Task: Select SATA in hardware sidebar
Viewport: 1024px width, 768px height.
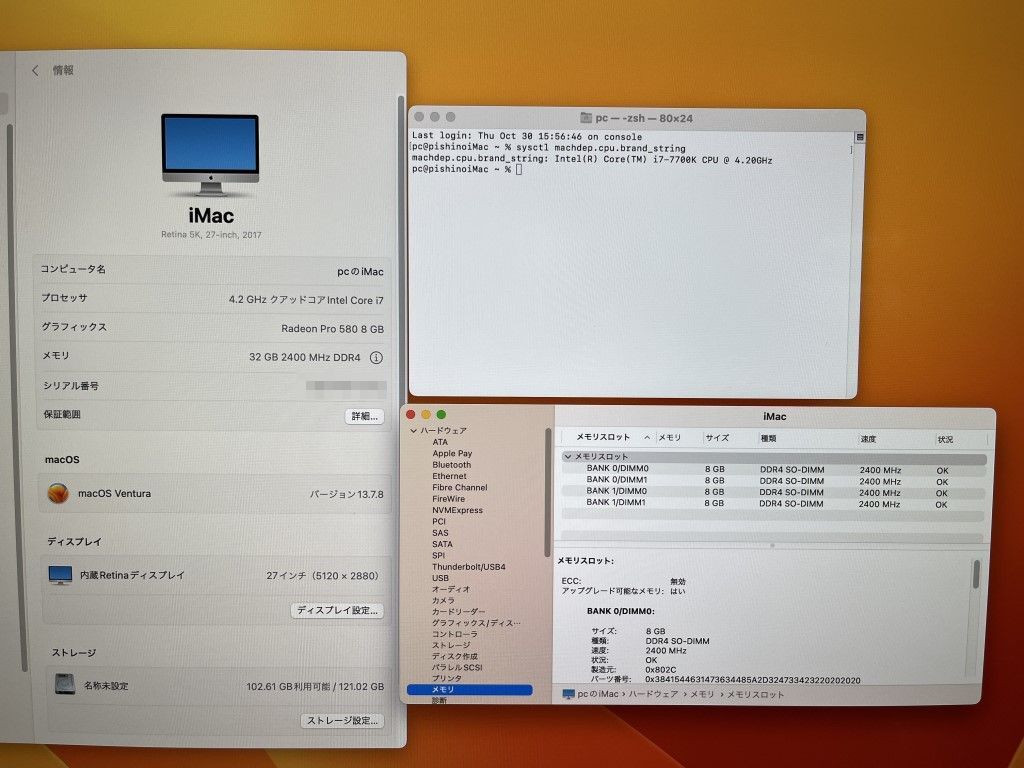Action: pyautogui.click(x=442, y=544)
